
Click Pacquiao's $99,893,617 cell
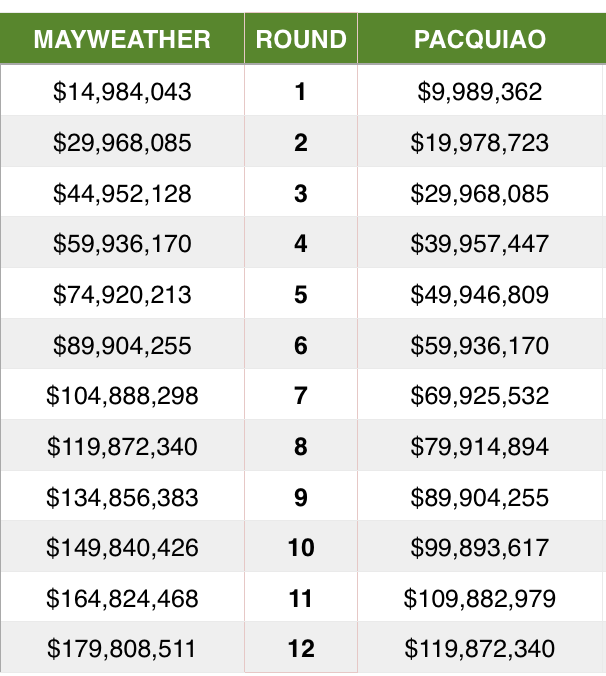[480, 547]
